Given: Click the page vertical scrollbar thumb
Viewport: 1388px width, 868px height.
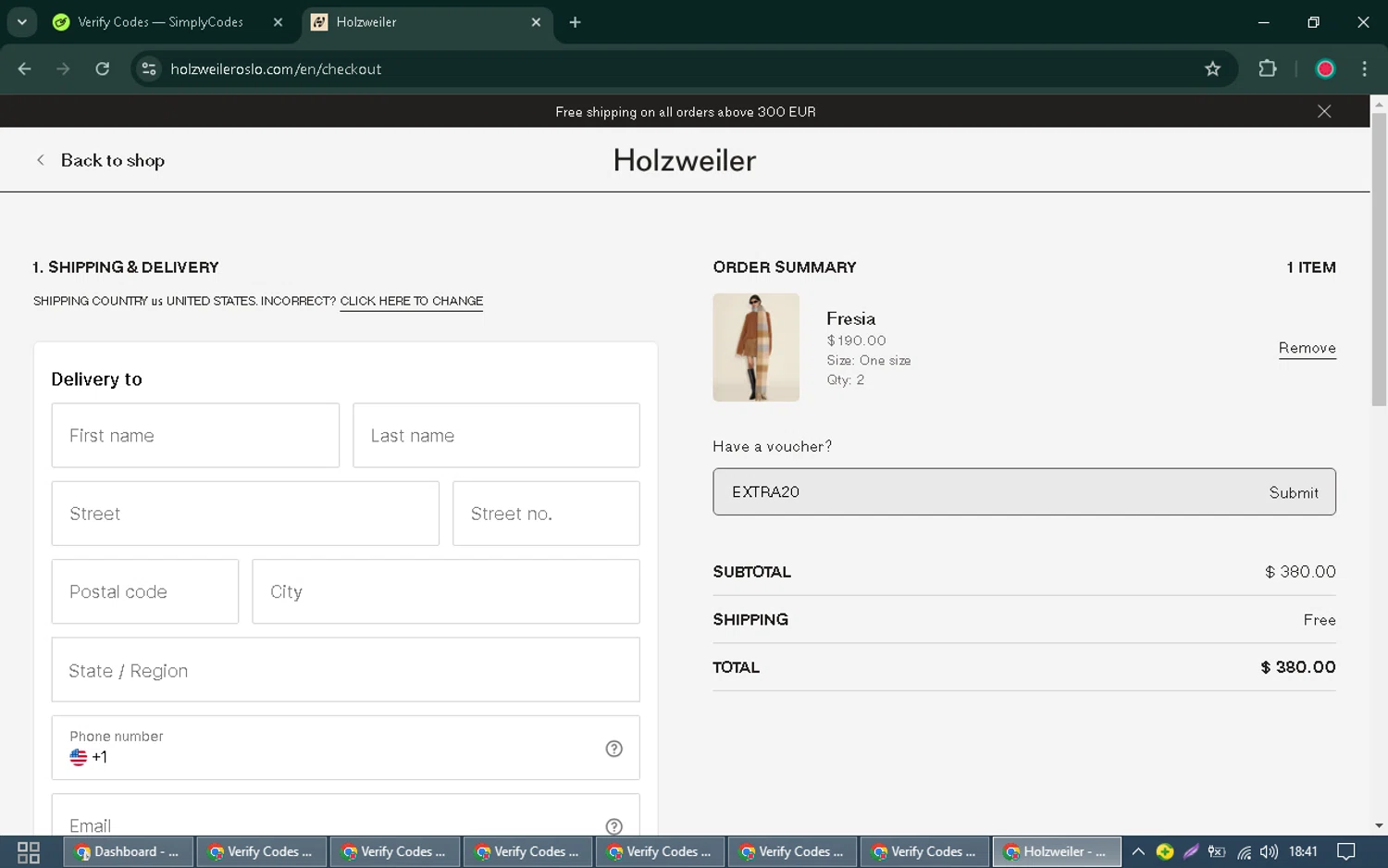Looking at the screenshot, I should [1379, 259].
